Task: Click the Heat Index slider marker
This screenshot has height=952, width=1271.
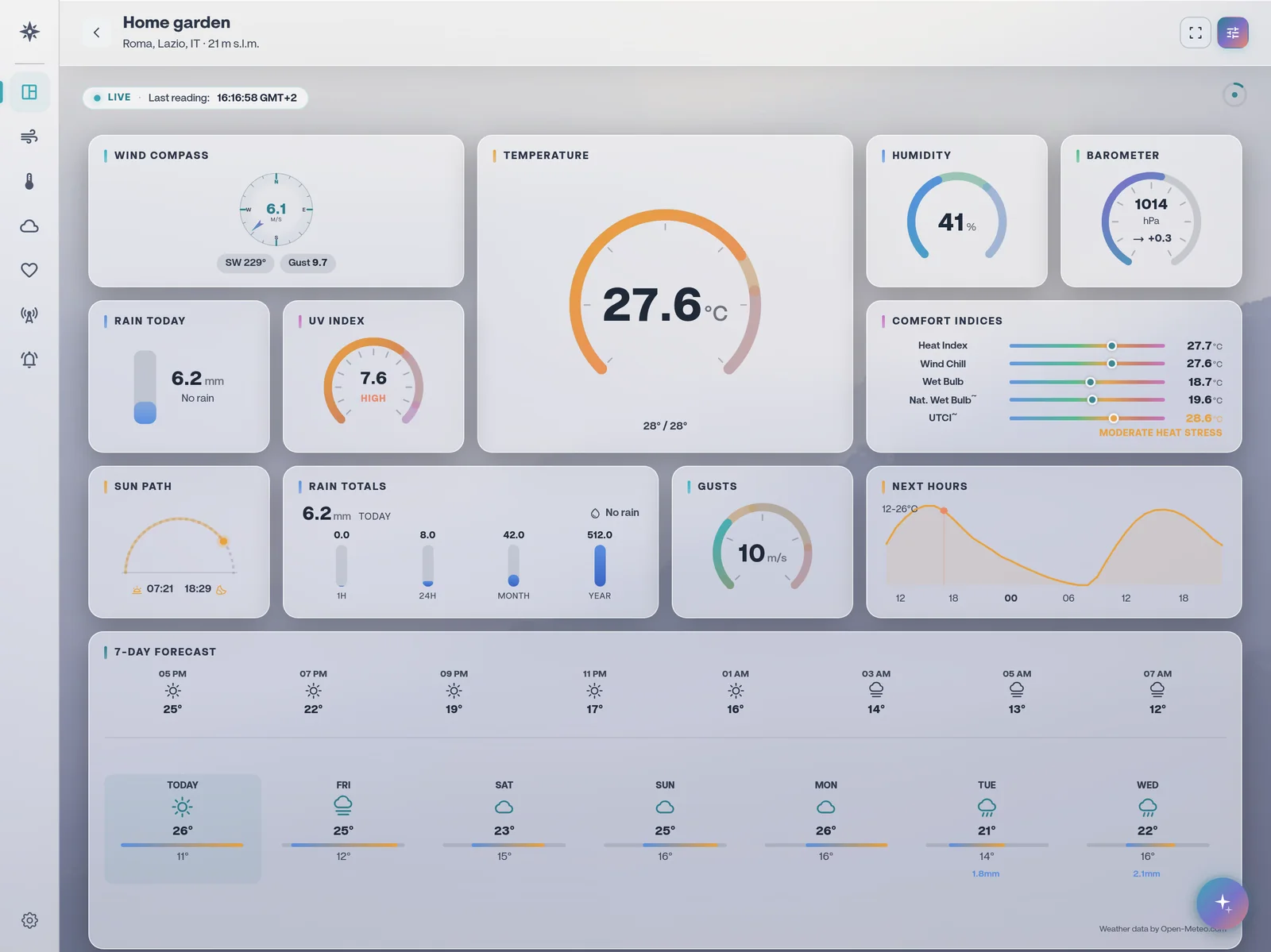Action: click(x=1112, y=345)
